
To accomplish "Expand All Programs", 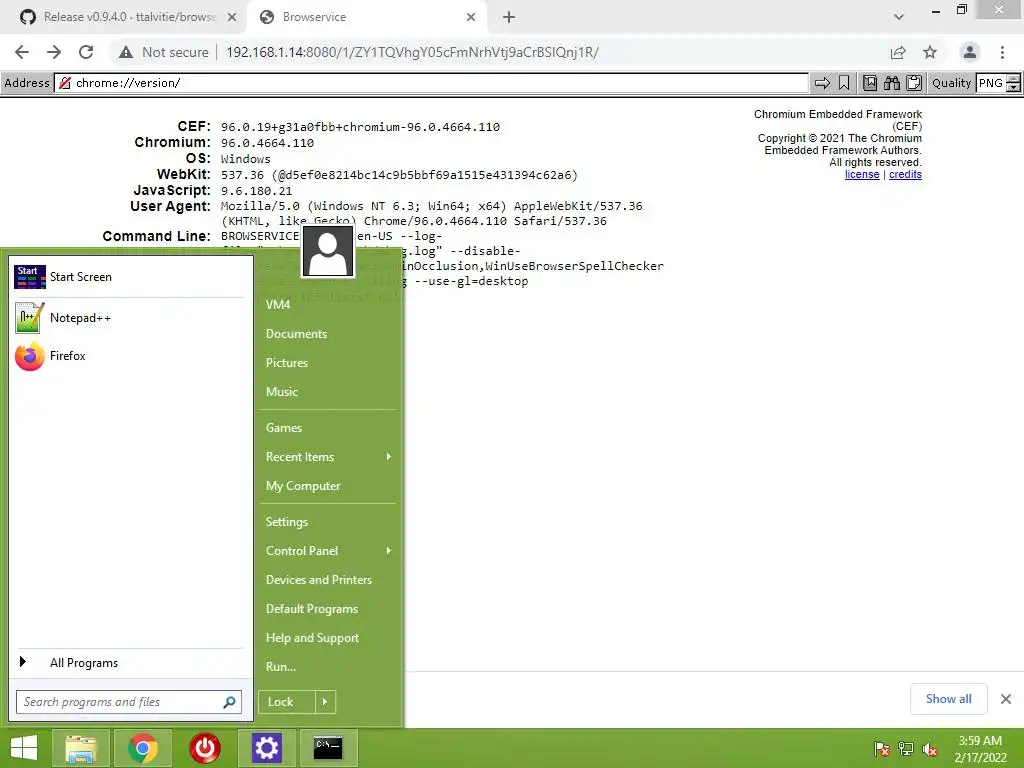I will pos(130,662).
